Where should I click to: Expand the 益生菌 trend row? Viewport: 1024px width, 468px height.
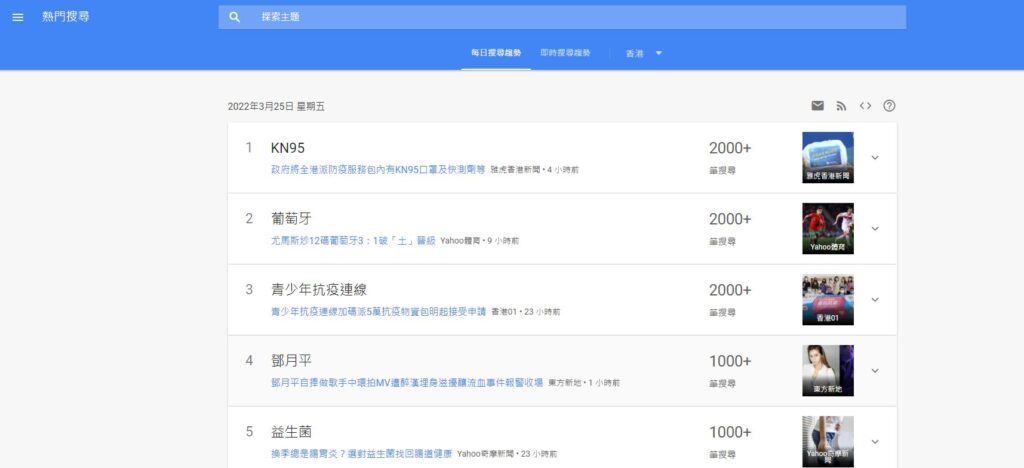[875, 442]
